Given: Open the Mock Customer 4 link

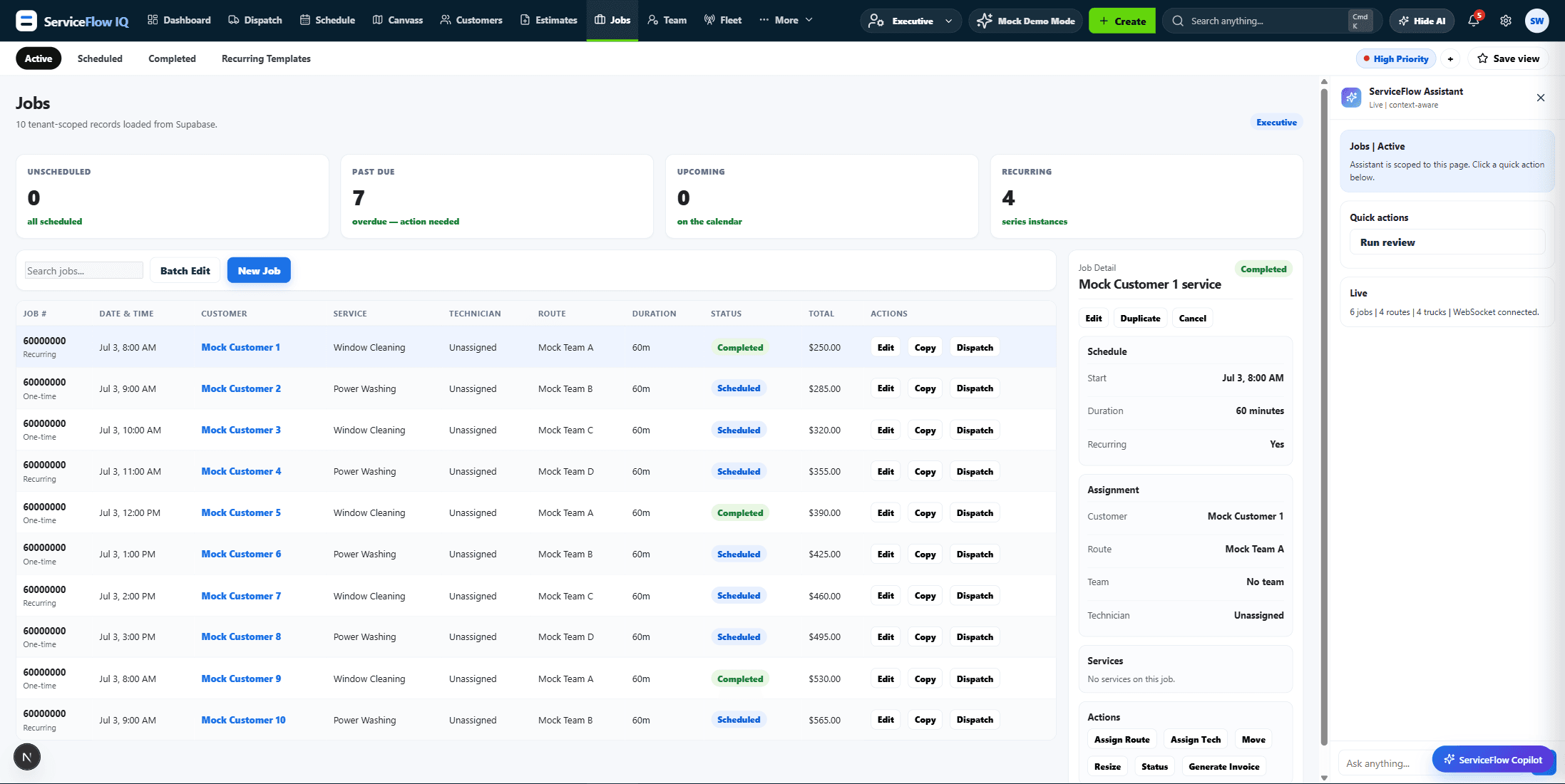Looking at the screenshot, I should point(241,471).
